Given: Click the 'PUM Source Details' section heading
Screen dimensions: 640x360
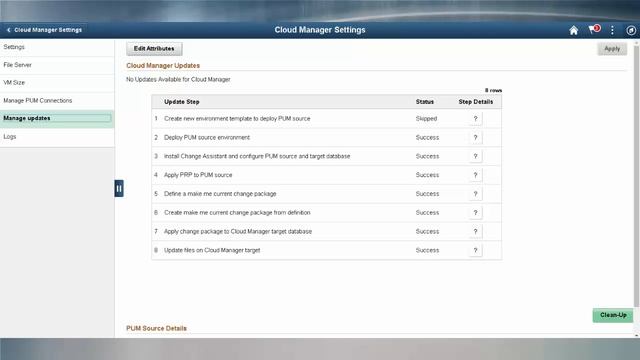Looking at the screenshot, I should tap(156, 329).
